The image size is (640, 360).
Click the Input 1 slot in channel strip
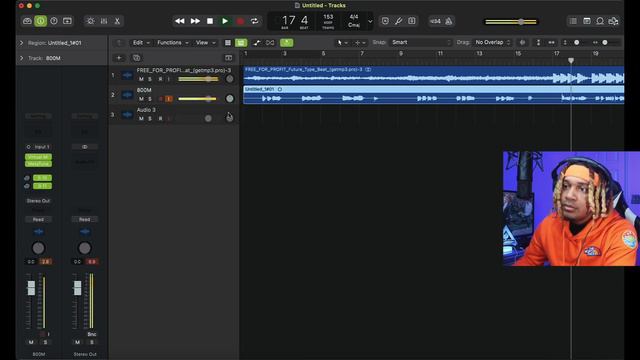[x=38, y=147]
